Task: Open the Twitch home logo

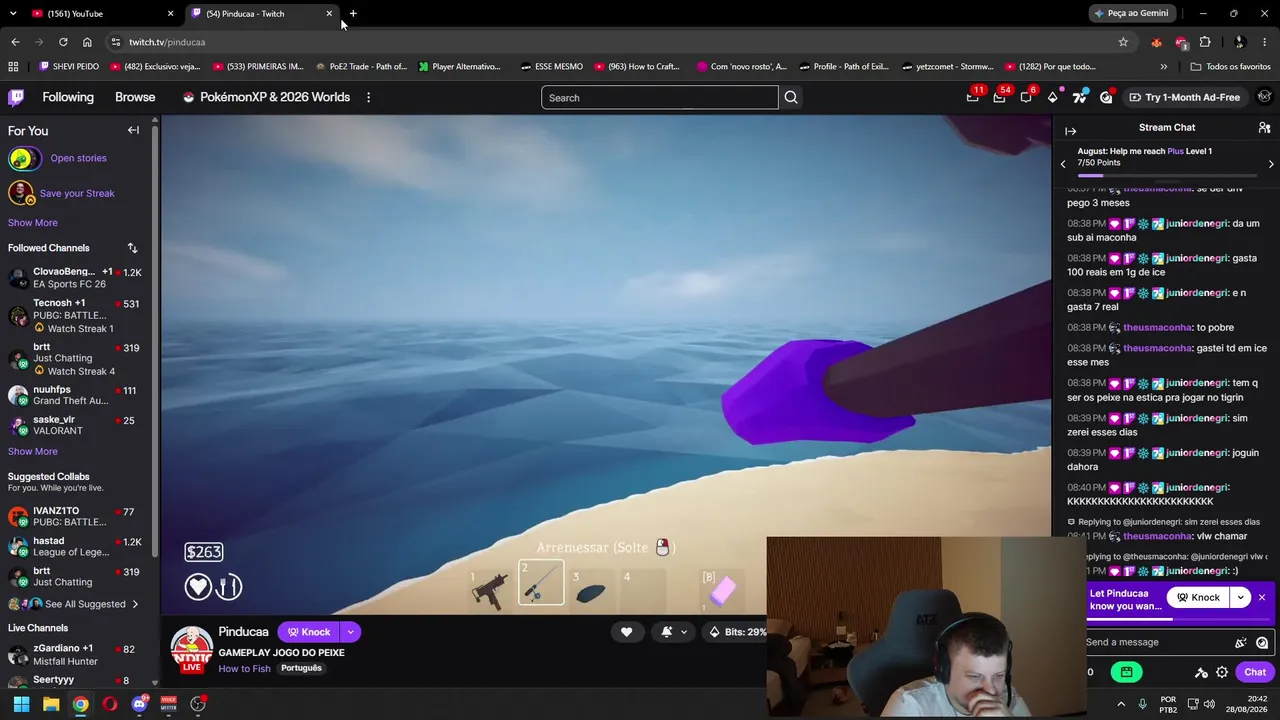Action: click(16, 97)
